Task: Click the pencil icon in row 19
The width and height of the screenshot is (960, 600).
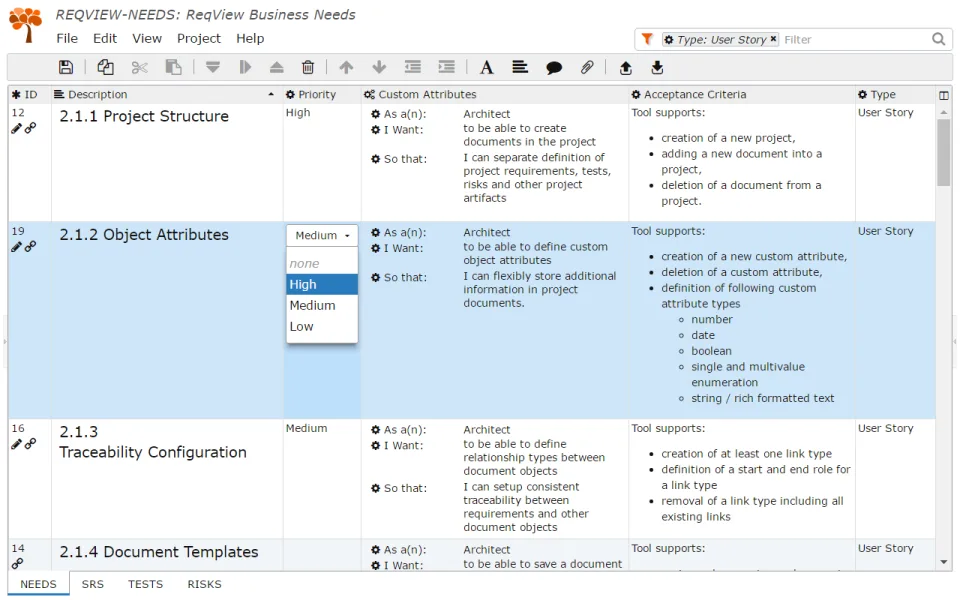Action: (x=17, y=247)
